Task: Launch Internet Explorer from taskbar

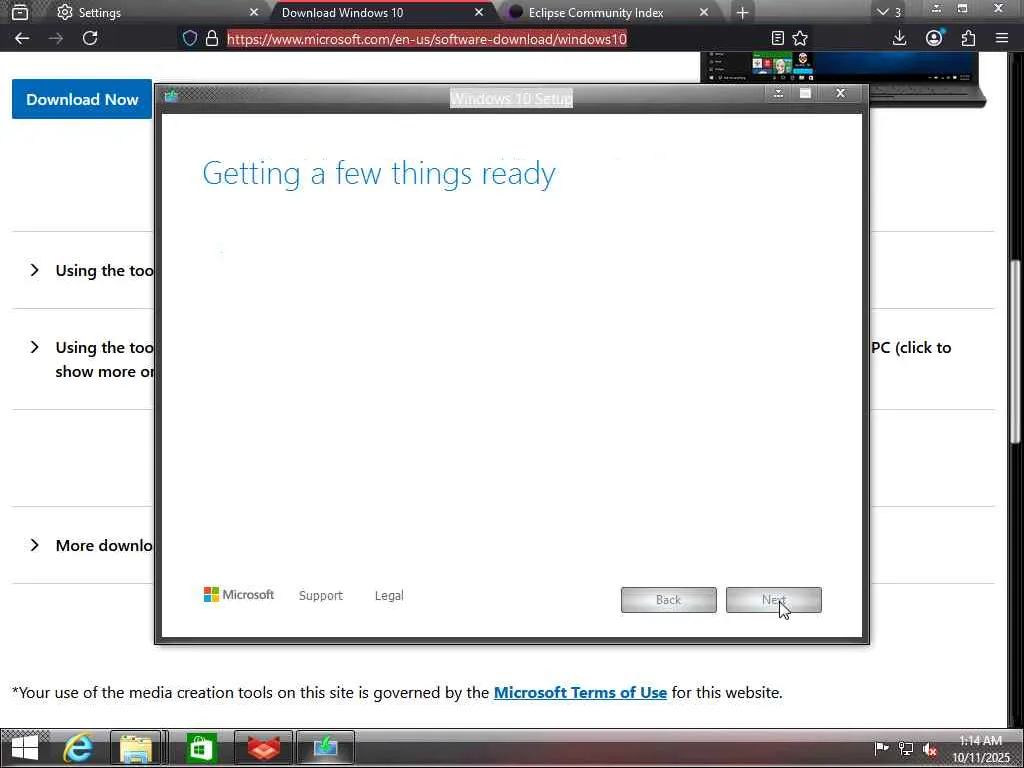Action: (x=77, y=748)
